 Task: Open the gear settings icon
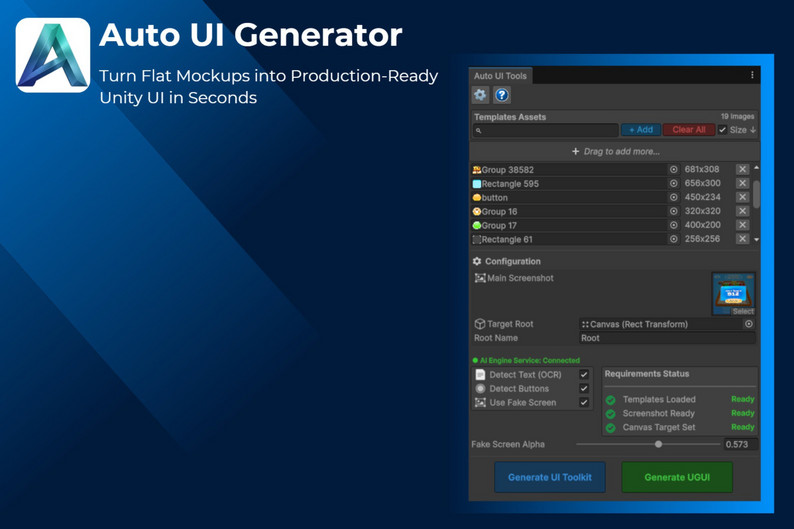[x=480, y=95]
